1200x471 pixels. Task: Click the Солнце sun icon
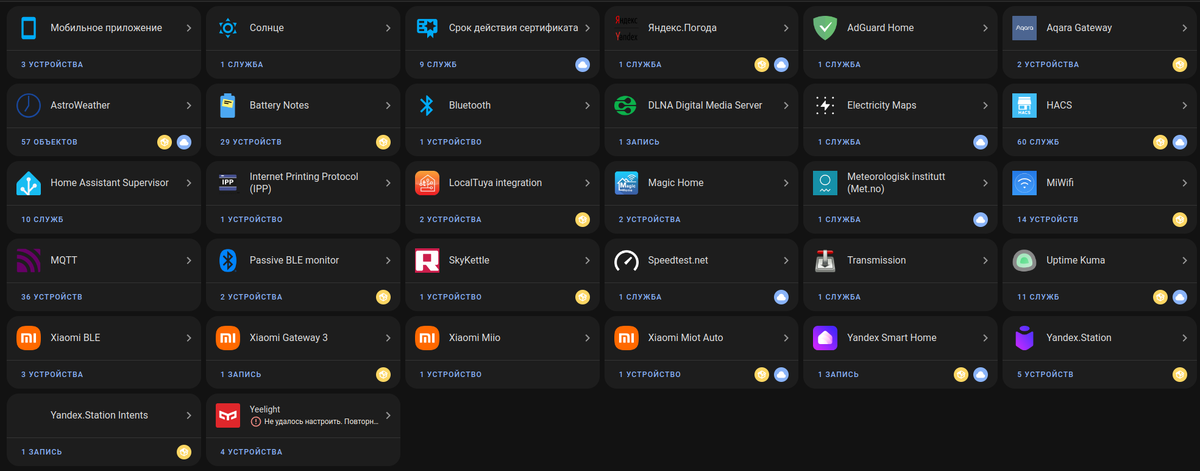228,28
